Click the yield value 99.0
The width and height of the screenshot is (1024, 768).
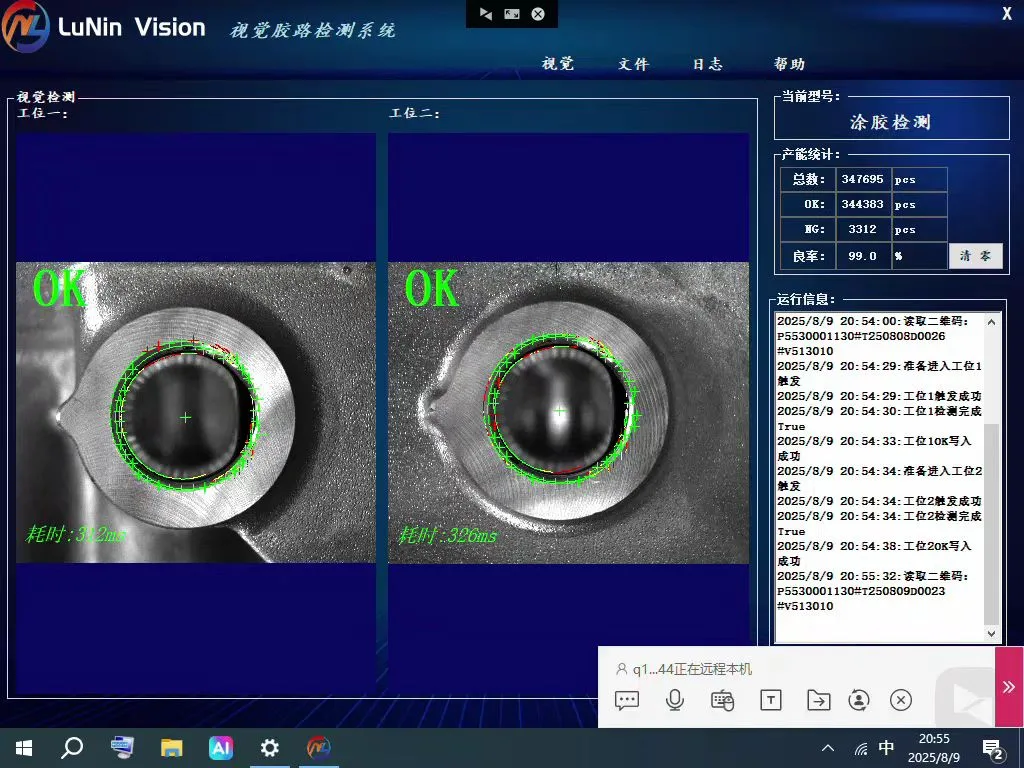click(x=863, y=256)
